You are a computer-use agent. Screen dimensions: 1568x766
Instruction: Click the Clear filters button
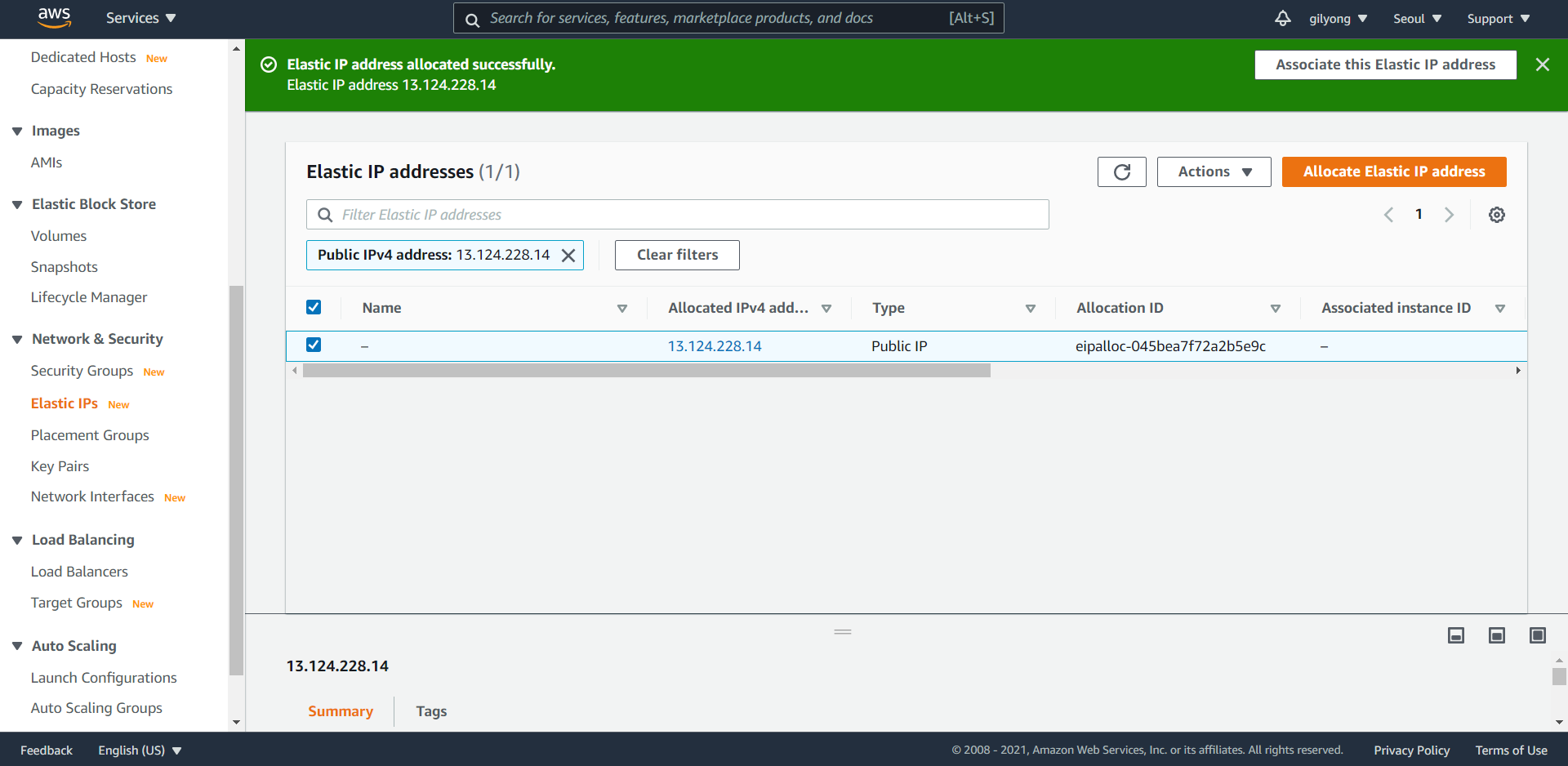[x=677, y=255]
